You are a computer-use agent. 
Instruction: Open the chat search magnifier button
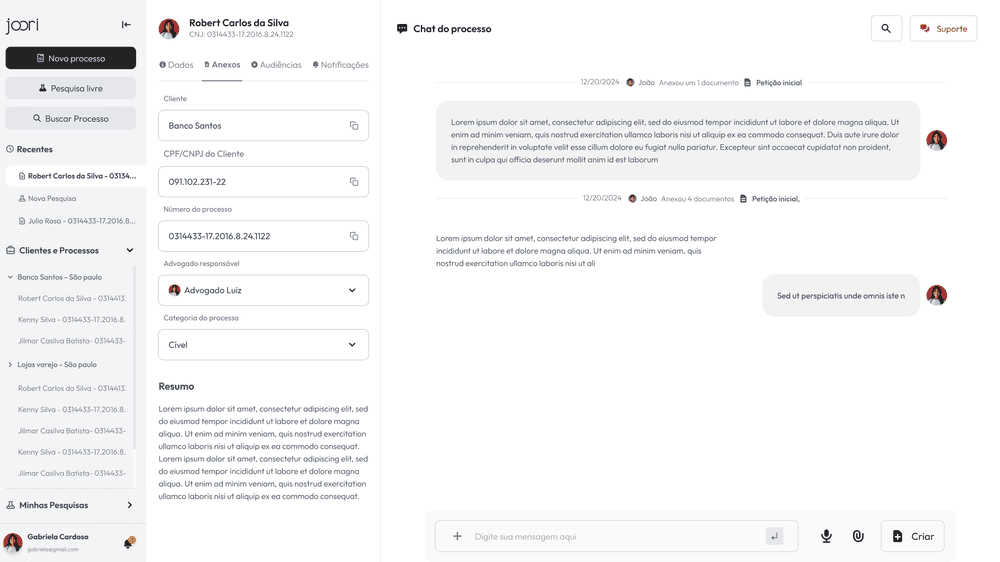[x=886, y=29]
